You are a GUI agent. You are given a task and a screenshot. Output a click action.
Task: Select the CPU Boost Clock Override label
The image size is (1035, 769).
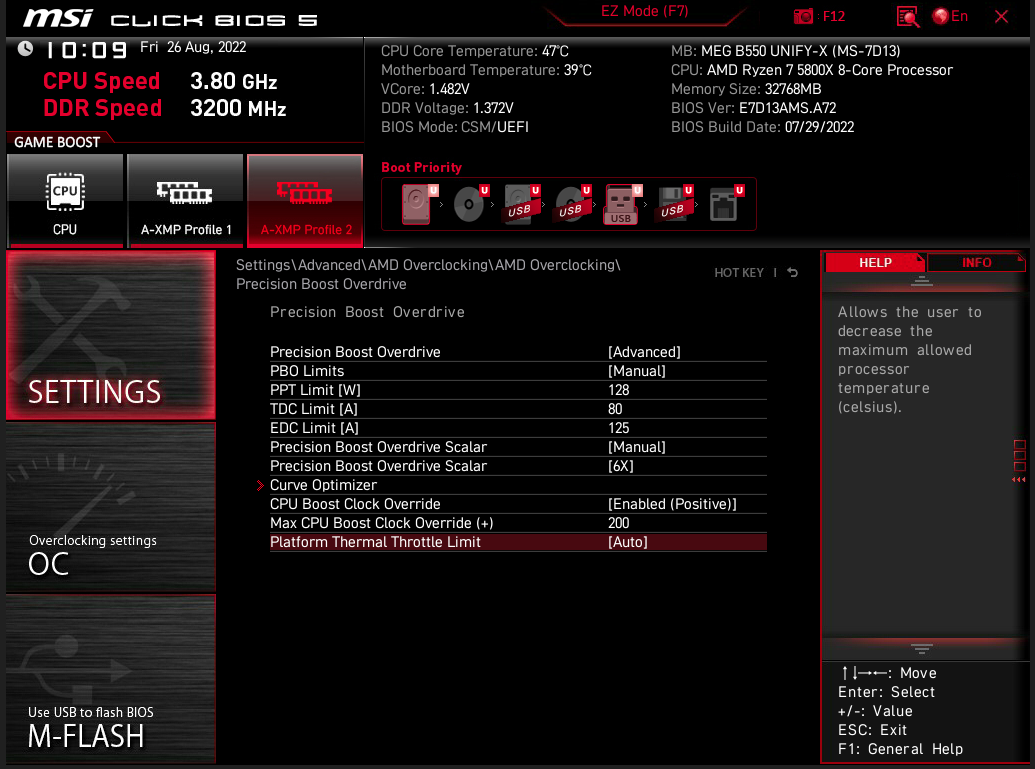[355, 504]
